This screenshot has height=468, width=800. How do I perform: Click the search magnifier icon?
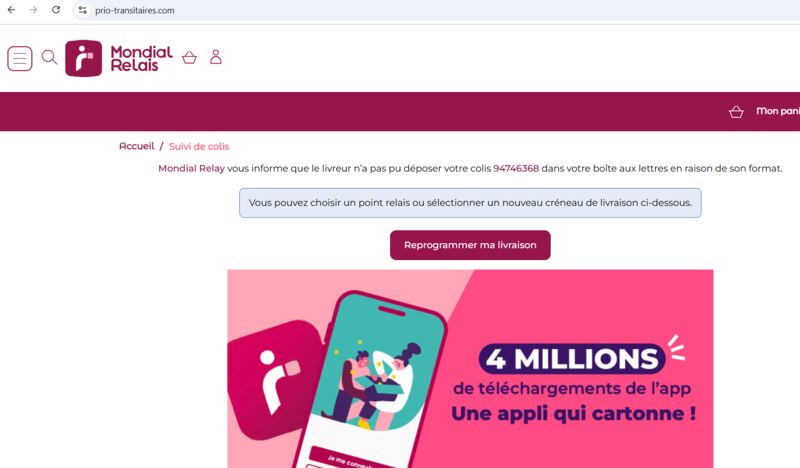click(49, 57)
